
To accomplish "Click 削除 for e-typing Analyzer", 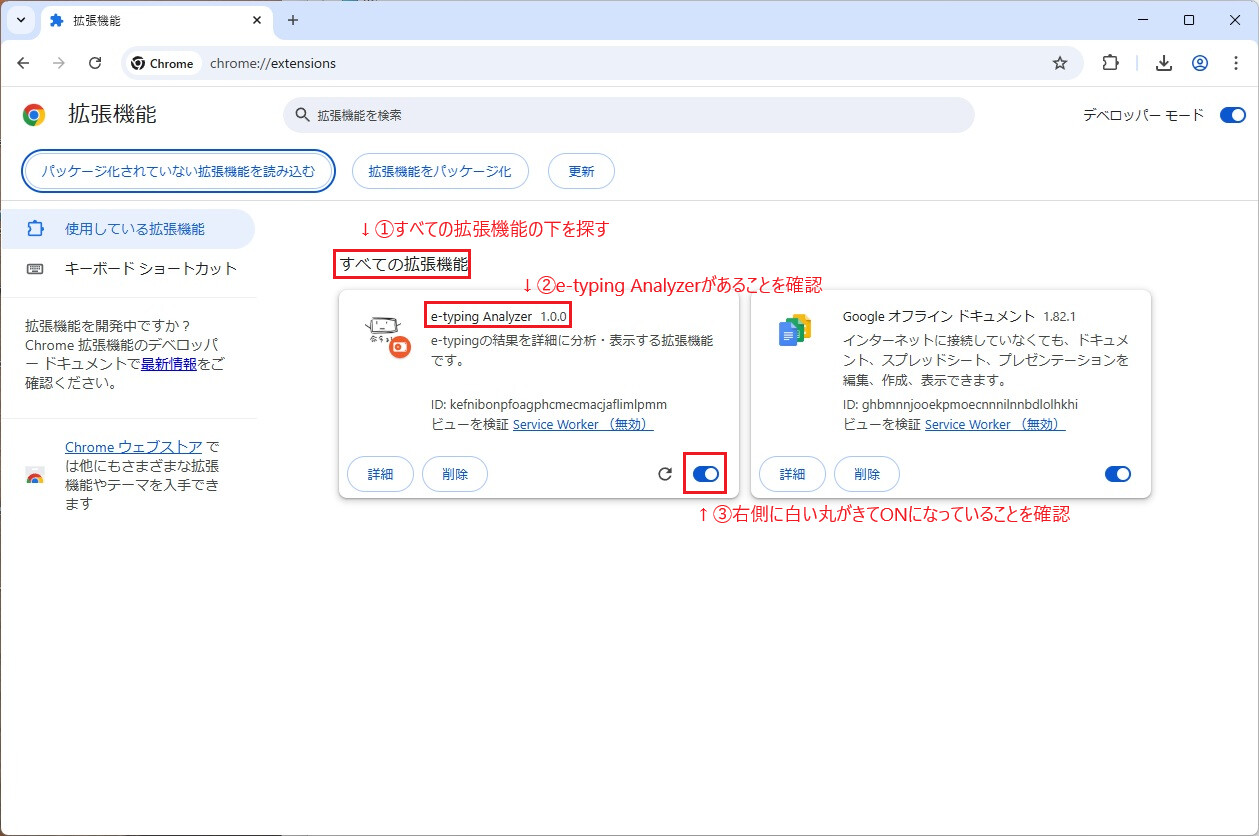I will pyautogui.click(x=455, y=474).
